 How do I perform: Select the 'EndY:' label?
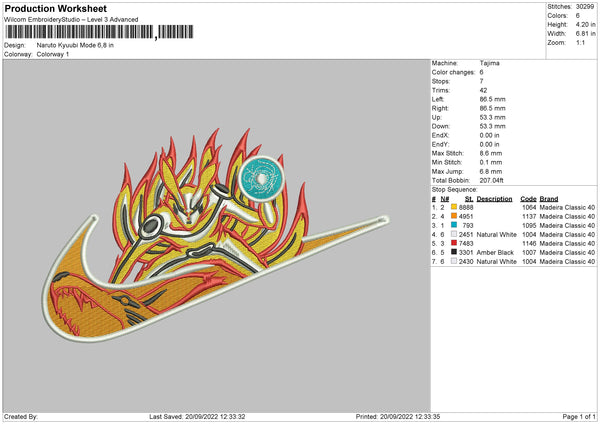[x=440, y=145]
